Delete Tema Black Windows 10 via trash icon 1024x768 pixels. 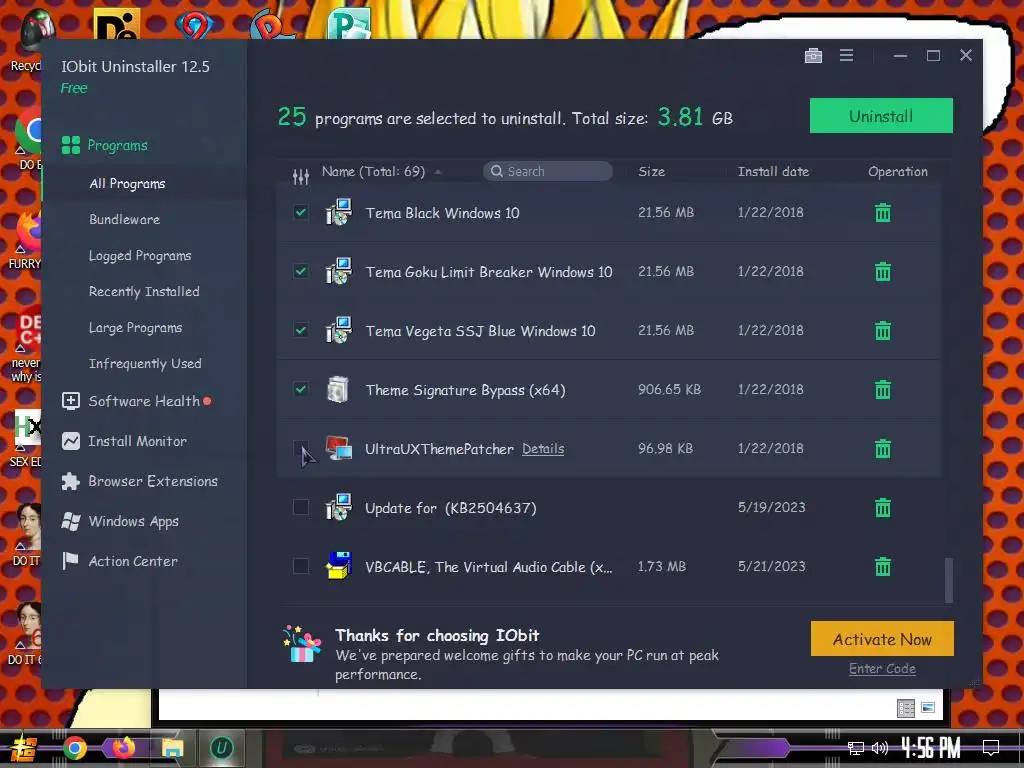(x=883, y=213)
